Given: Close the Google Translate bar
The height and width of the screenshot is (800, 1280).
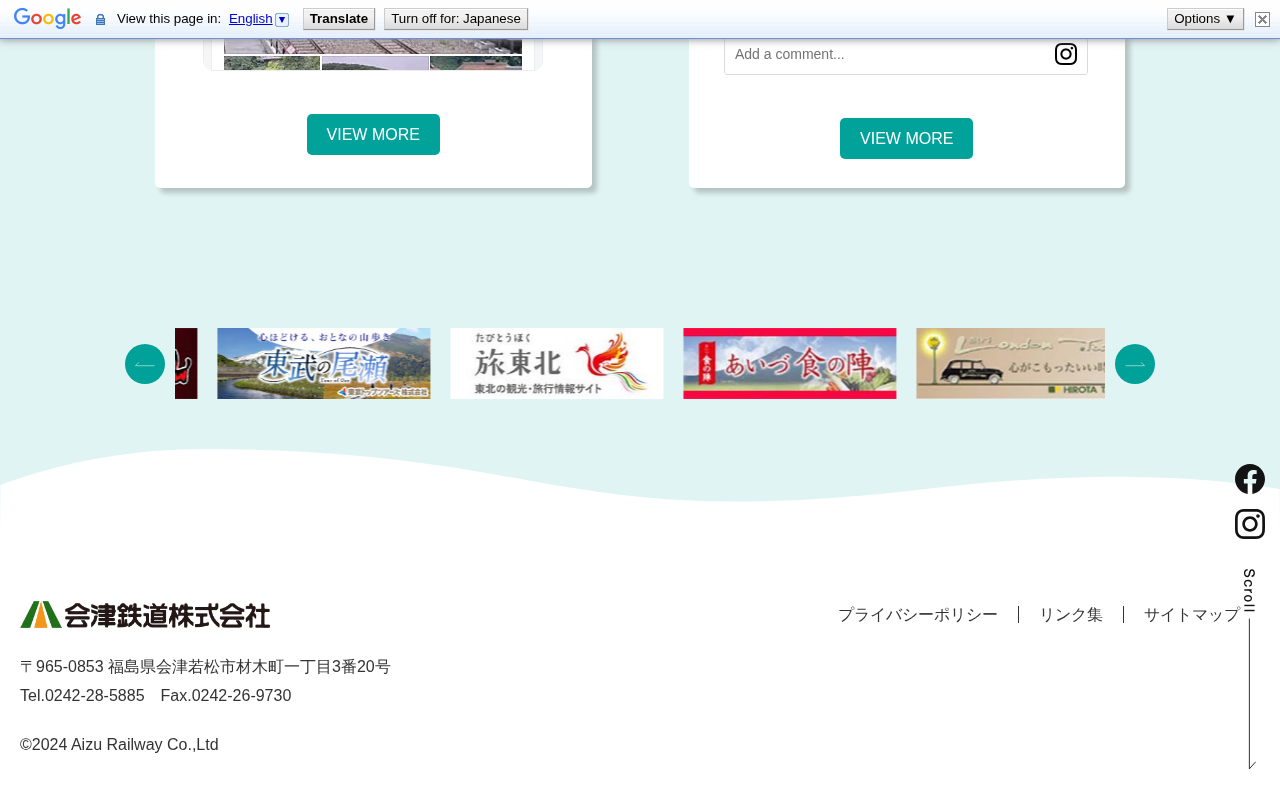Looking at the screenshot, I should pyautogui.click(x=1262, y=19).
